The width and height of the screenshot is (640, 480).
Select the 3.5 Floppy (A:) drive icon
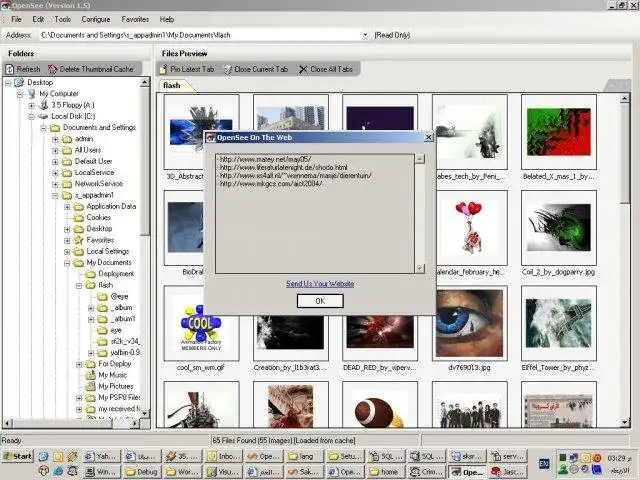(44, 105)
